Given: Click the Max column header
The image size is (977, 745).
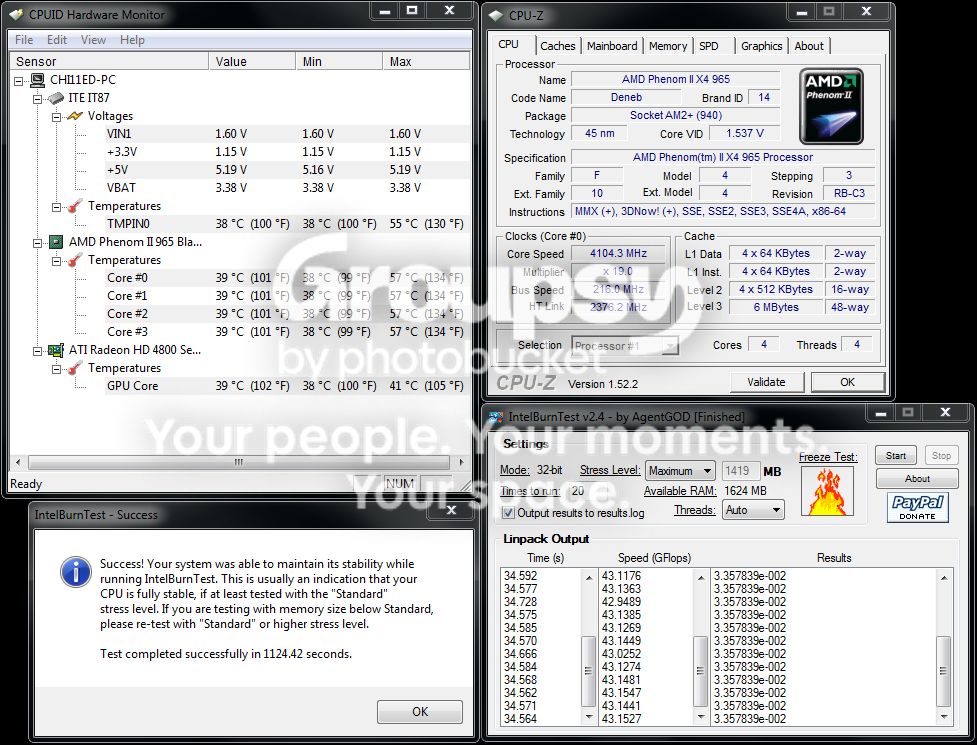Looking at the screenshot, I should (x=426, y=61).
